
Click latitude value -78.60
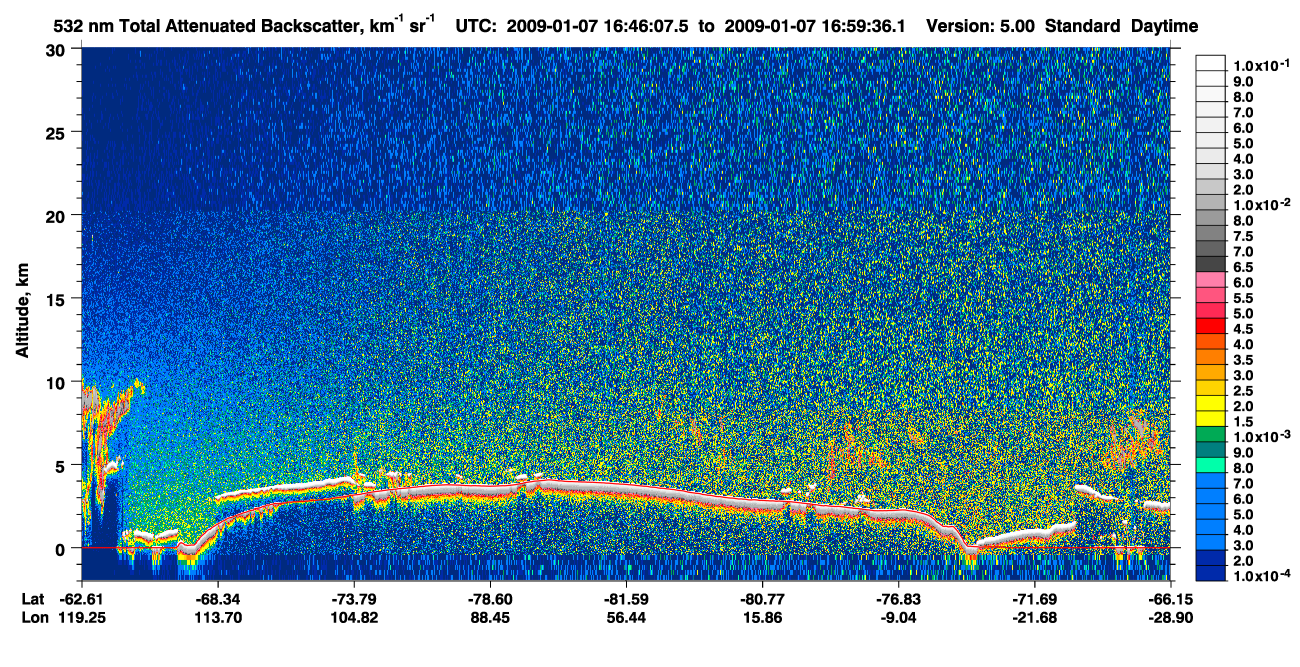click(x=490, y=598)
